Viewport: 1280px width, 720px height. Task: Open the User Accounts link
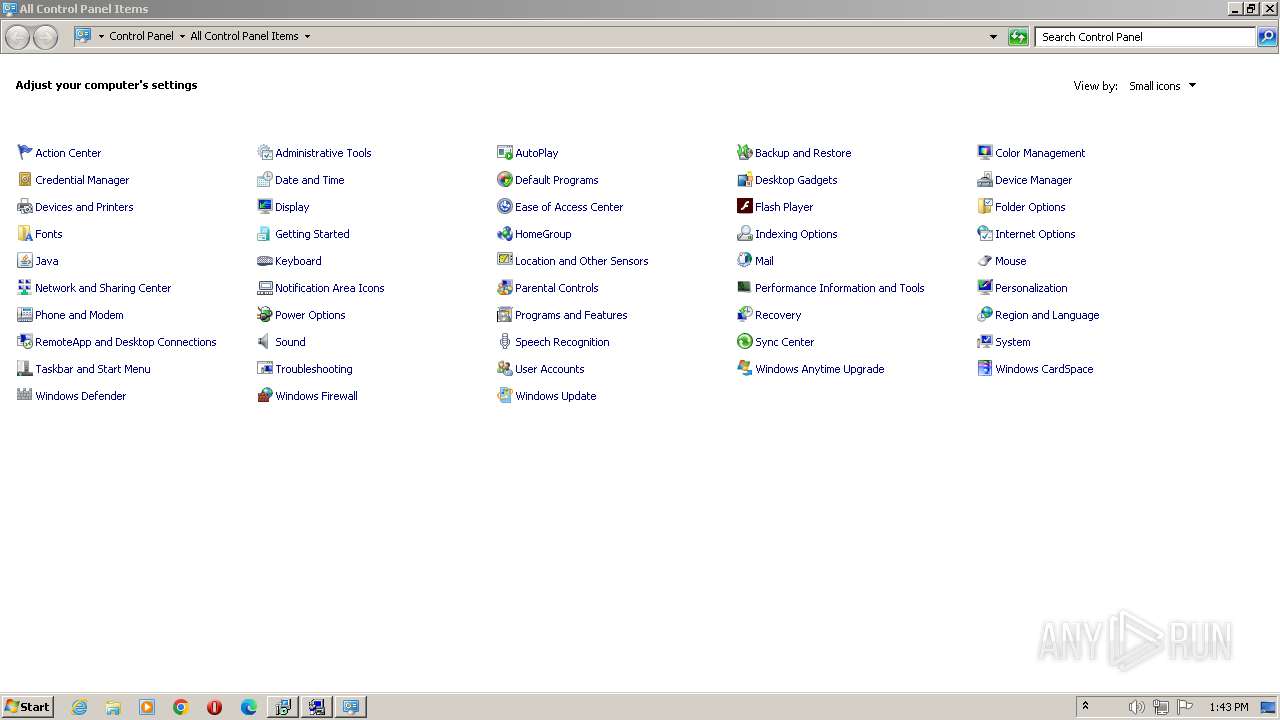pyautogui.click(x=549, y=369)
